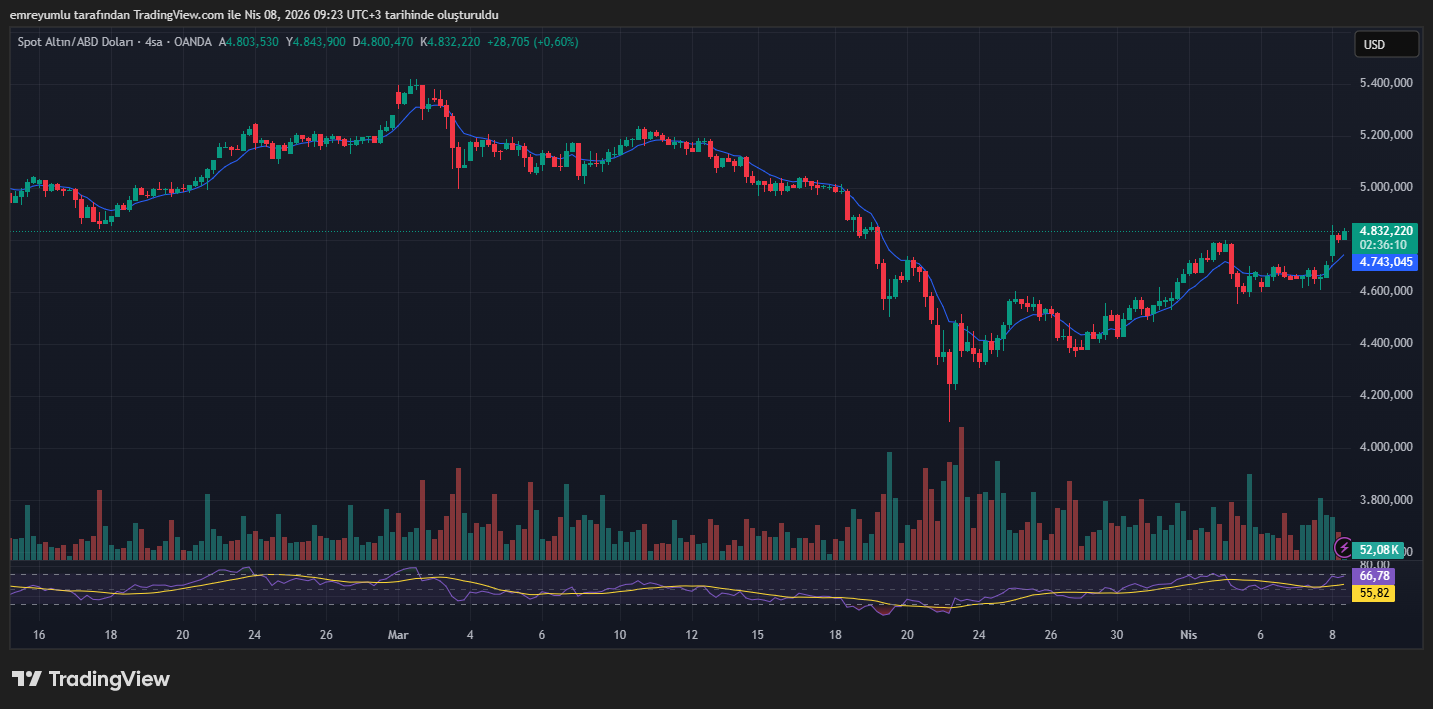
Task: Click the high value Y4.843,900 in legend
Action: tap(316, 42)
